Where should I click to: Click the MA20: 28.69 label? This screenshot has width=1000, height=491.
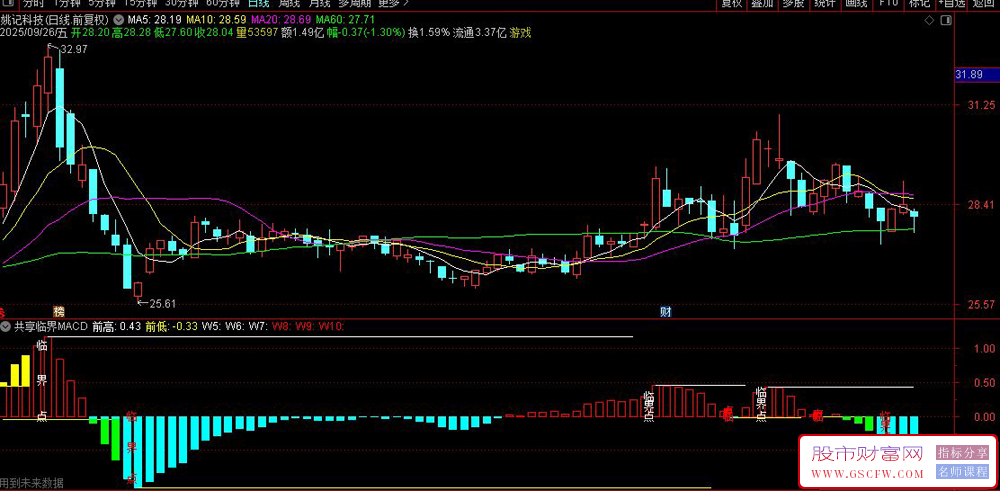click(281, 20)
